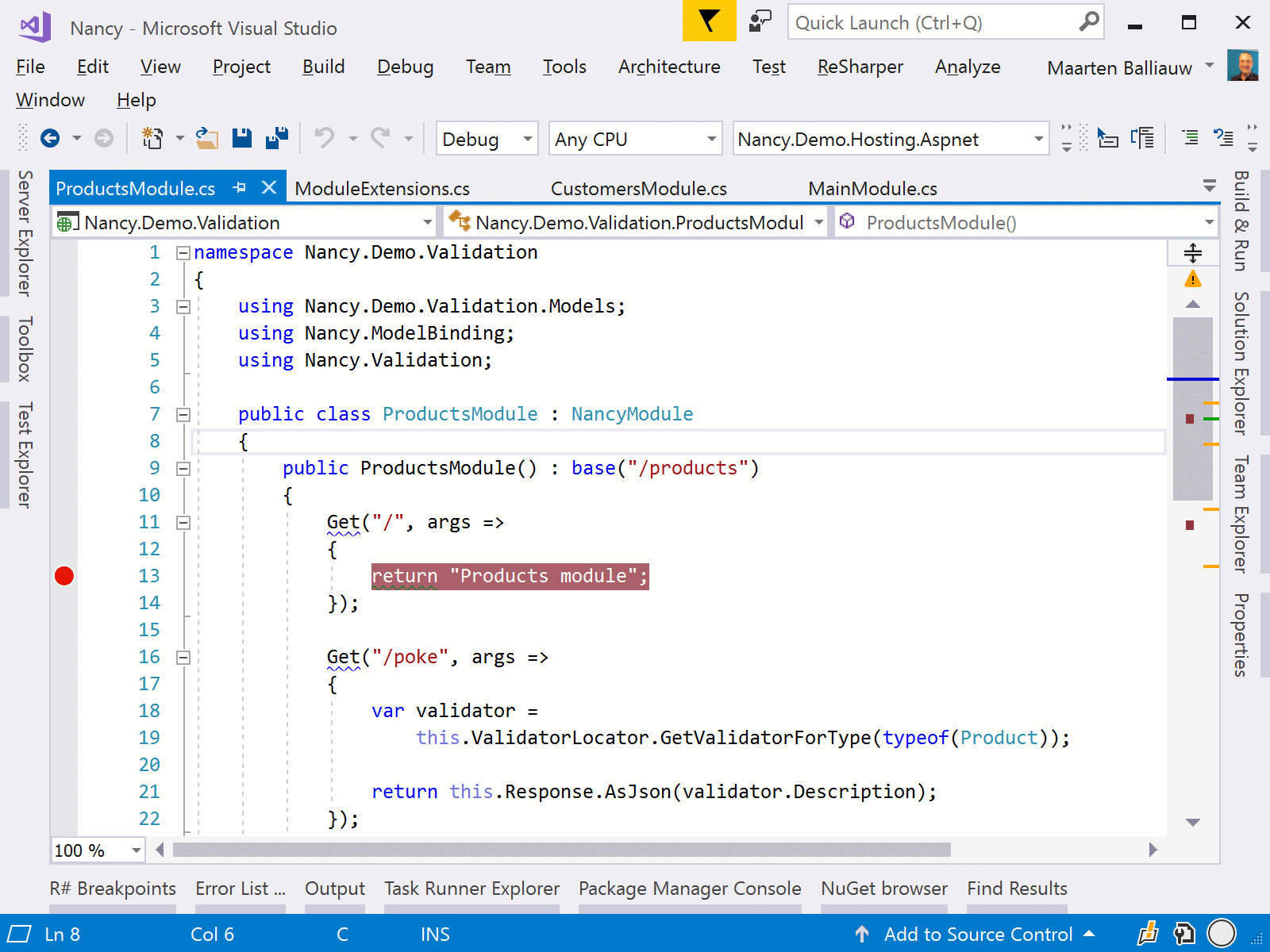This screenshot has width=1270, height=952.
Task: Click the single-disk Save icon
Action: click(x=242, y=139)
